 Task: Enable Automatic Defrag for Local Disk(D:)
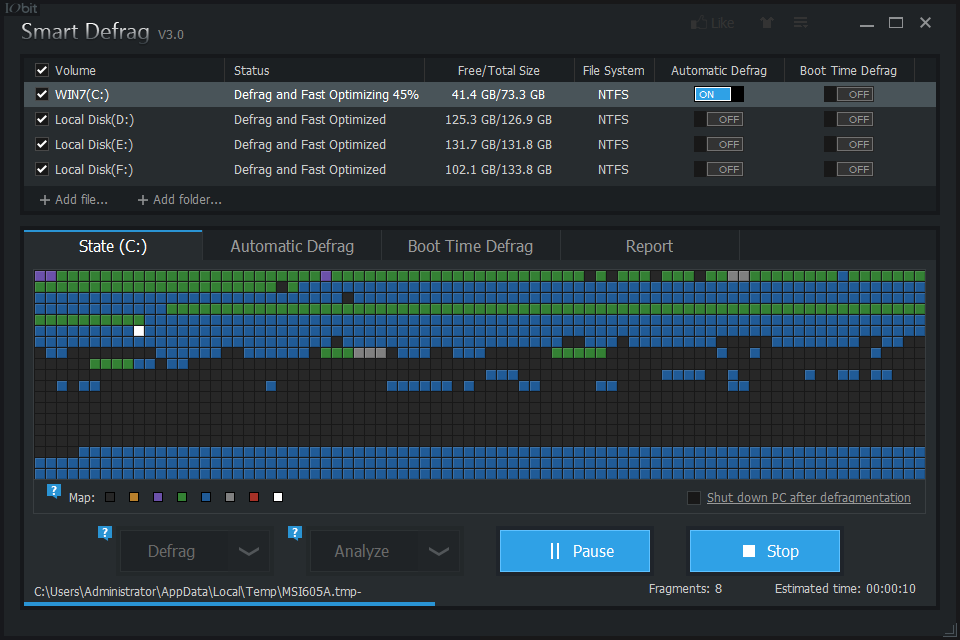click(x=719, y=119)
